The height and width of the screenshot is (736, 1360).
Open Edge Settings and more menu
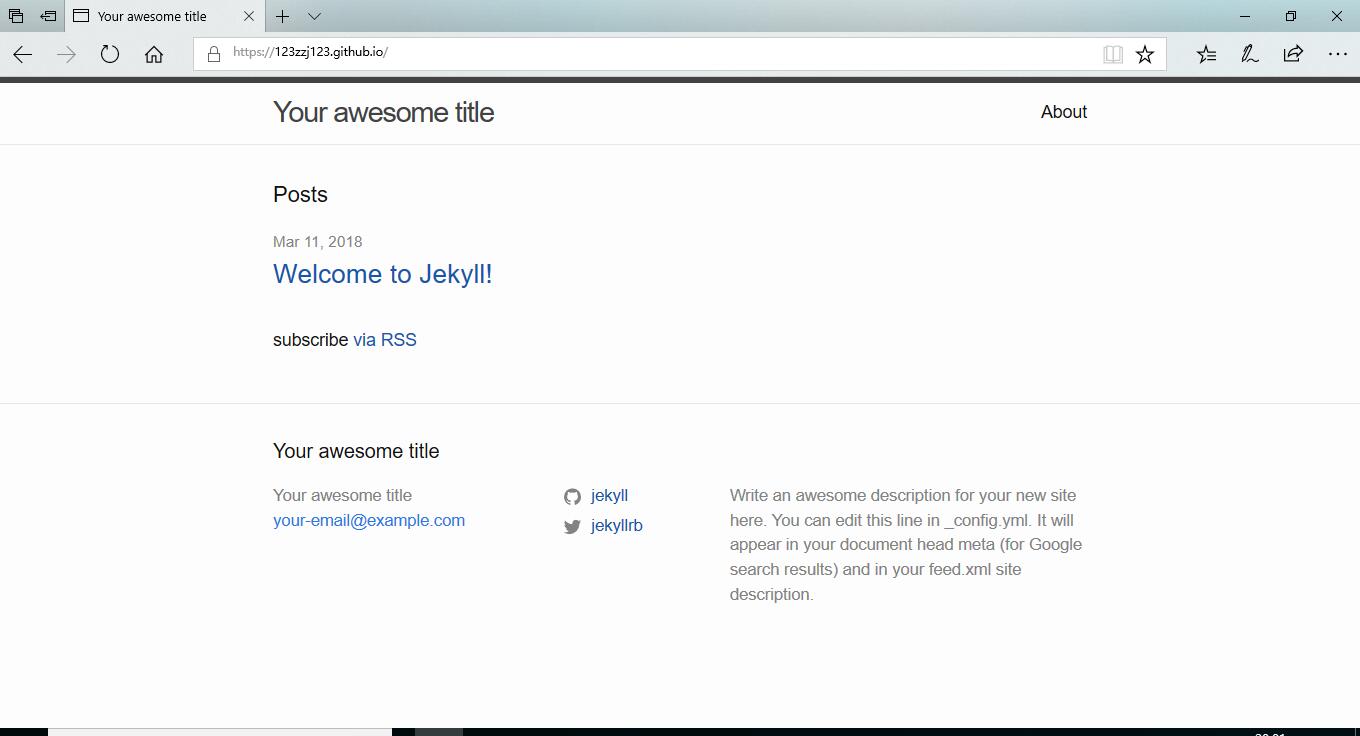[1338, 54]
